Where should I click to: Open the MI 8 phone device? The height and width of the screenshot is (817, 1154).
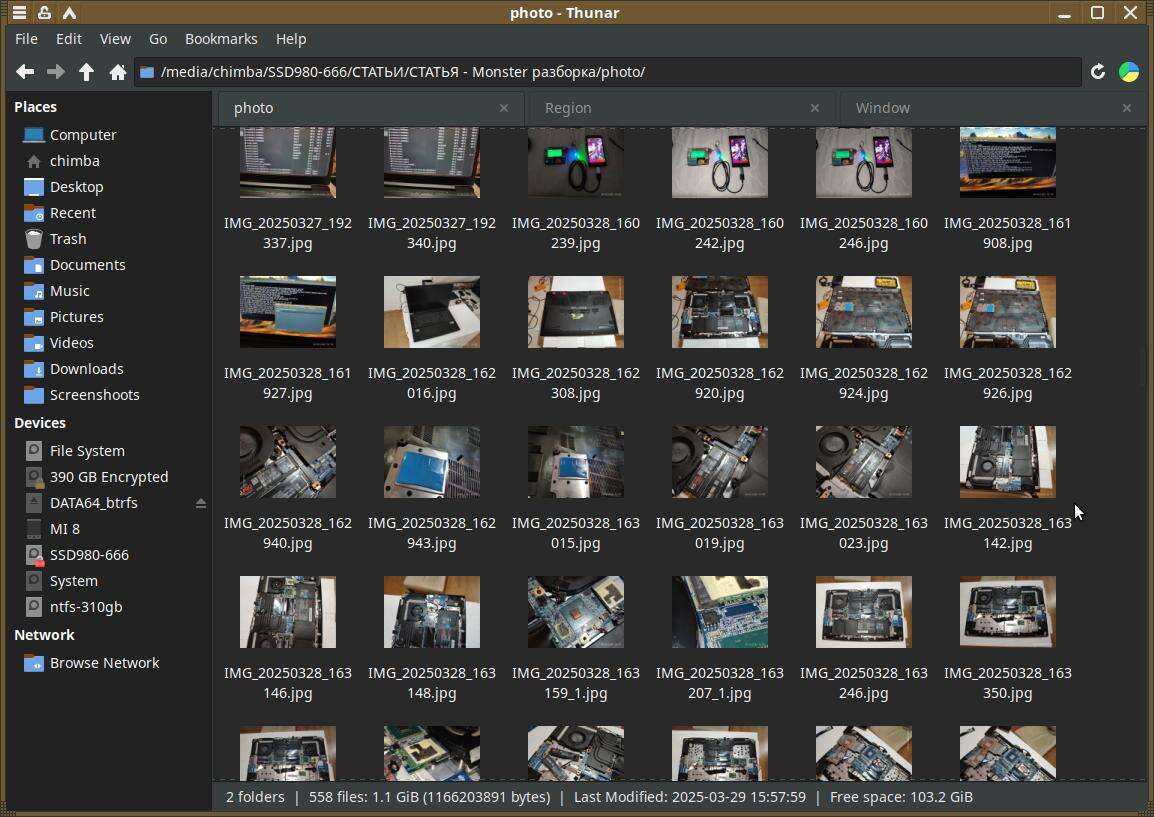tap(64, 529)
